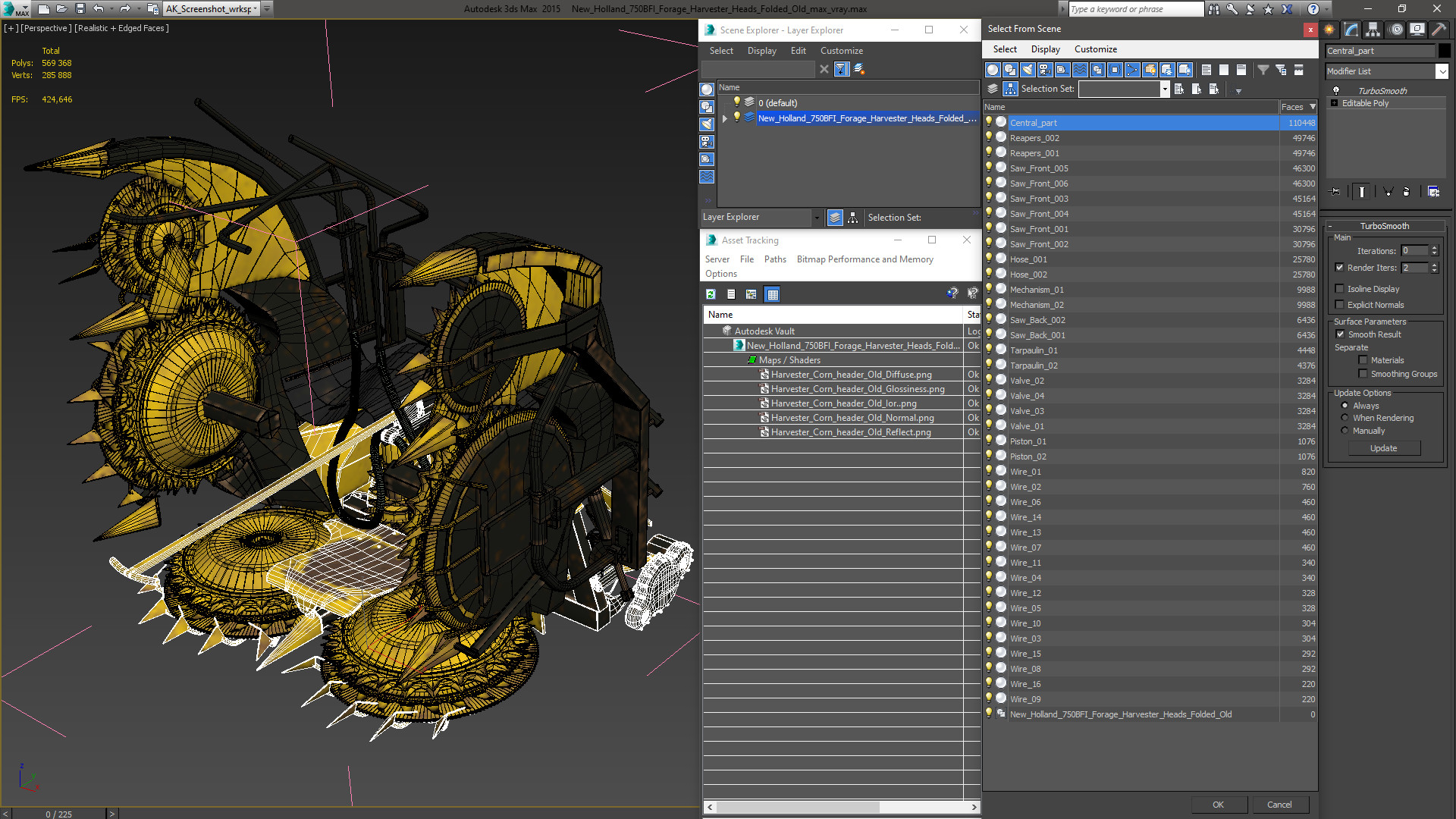This screenshot has height=819, width=1456.
Task: Enable Isoline Display checkbox
Action: [1339, 289]
